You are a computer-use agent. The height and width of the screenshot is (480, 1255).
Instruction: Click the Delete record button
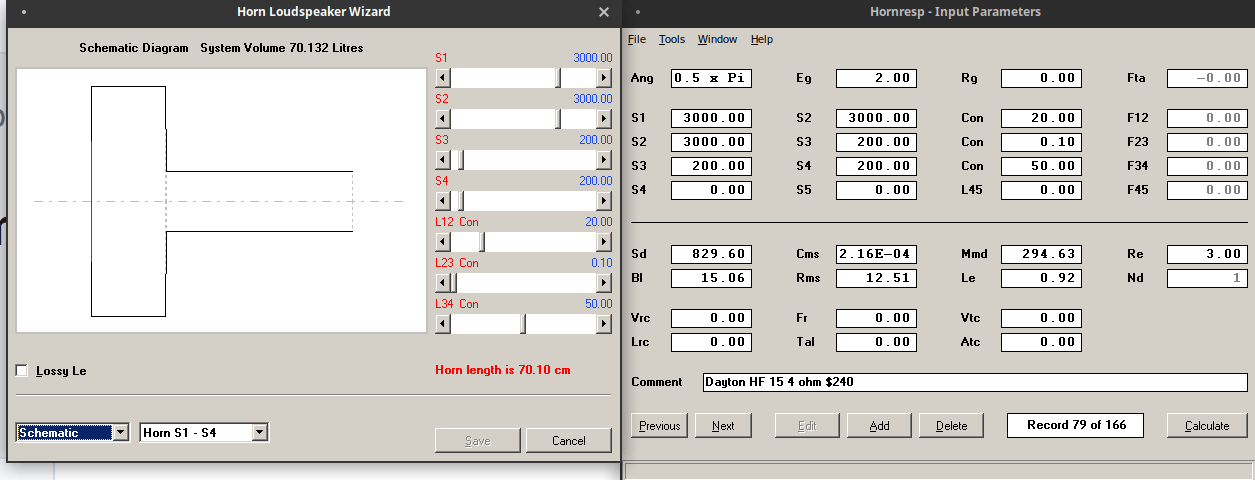click(951, 426)
